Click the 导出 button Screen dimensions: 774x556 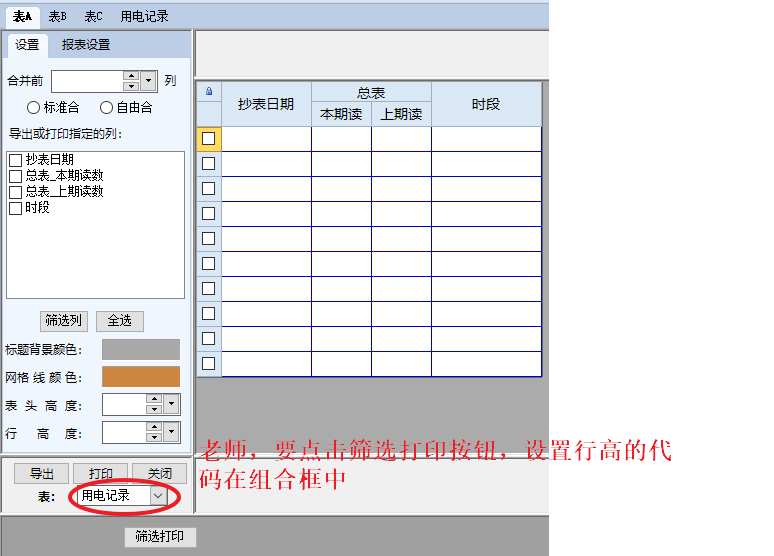(41, 474)
